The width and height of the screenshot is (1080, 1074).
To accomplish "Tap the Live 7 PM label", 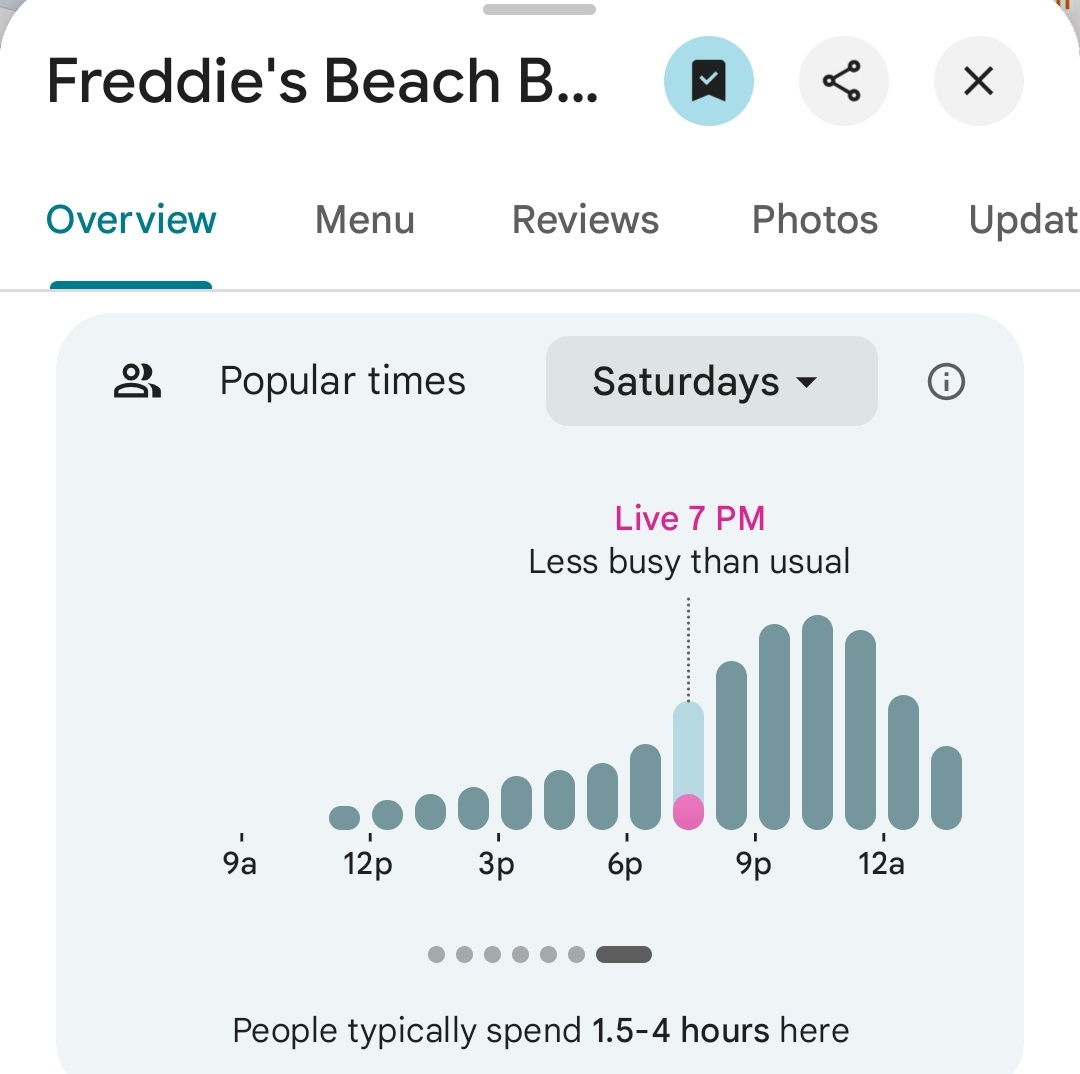I will [x=690, y=518].
